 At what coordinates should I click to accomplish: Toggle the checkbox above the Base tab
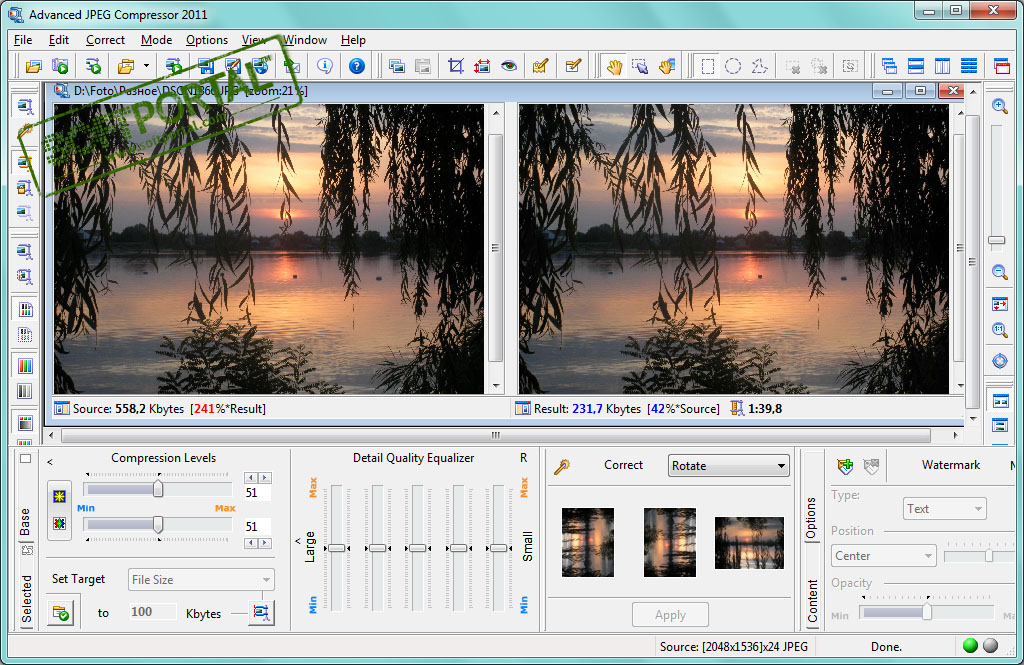coord(25,459)
